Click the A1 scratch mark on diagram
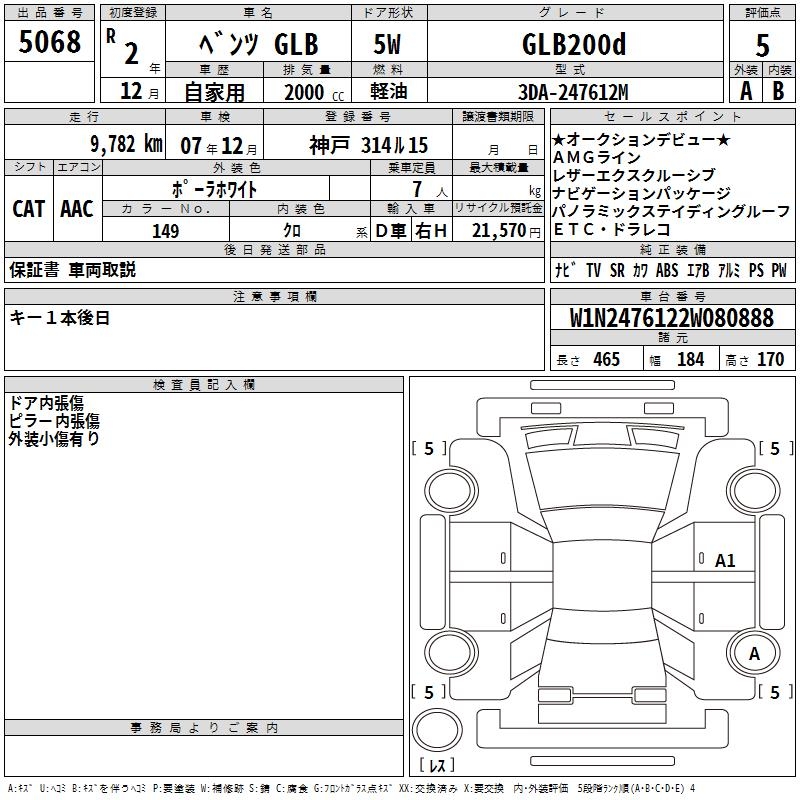This screenshot has height=800, width=800. click(x=725, y=561)
